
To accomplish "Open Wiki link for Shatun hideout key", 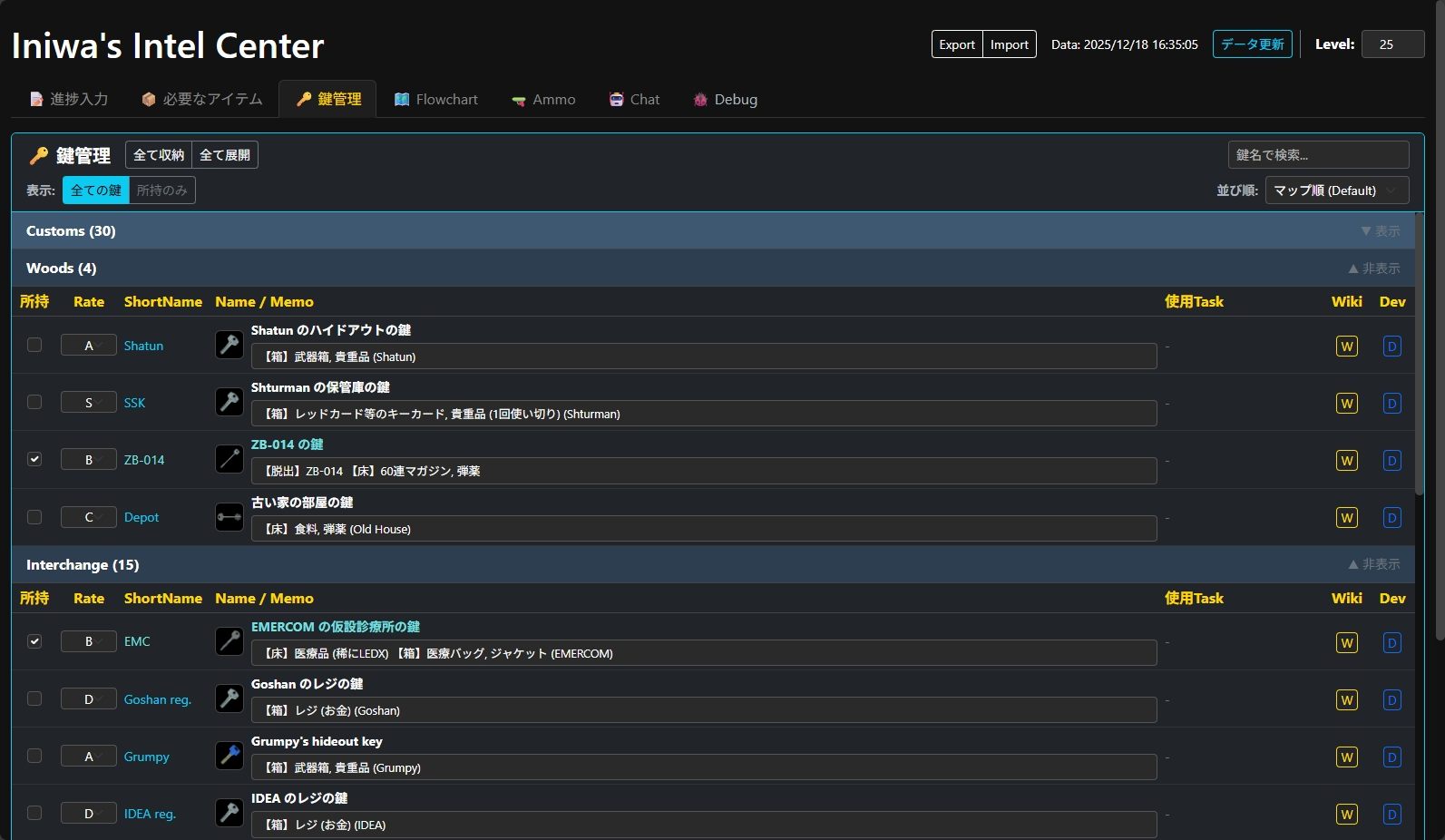I will [1346, 347].
